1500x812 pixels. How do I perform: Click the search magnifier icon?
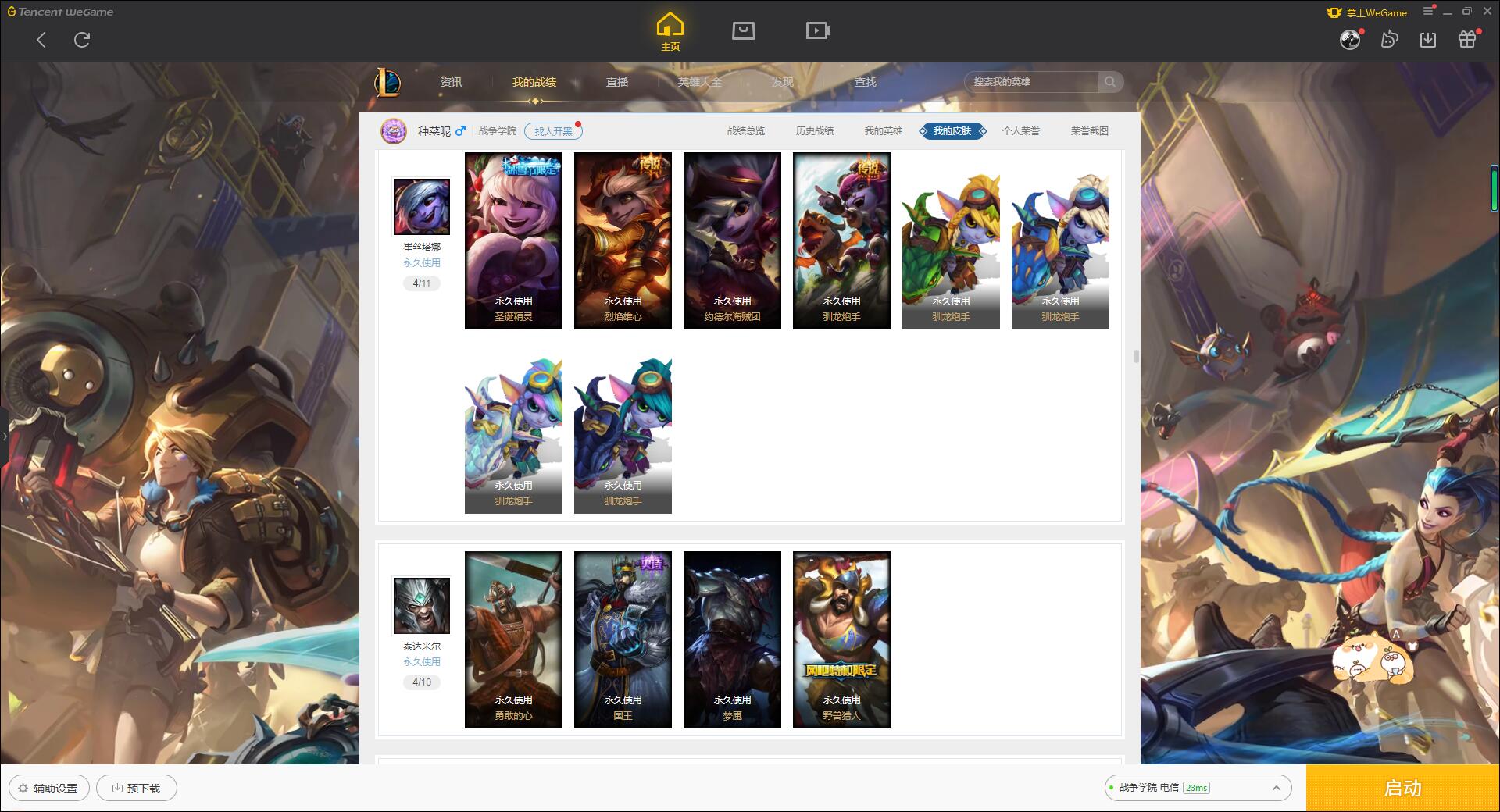pyautogui.click(x=1110, y=82)
